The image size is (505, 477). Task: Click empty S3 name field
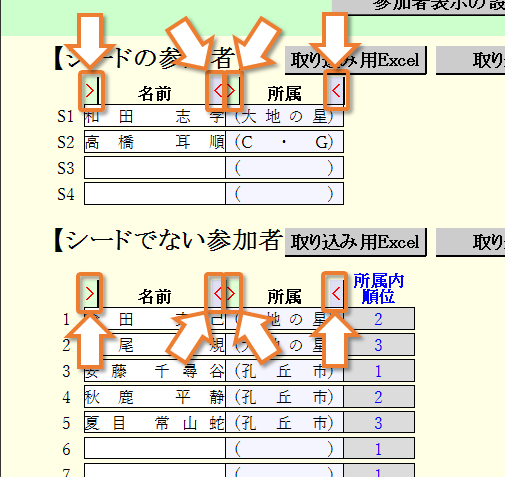(x=155, y=168)
